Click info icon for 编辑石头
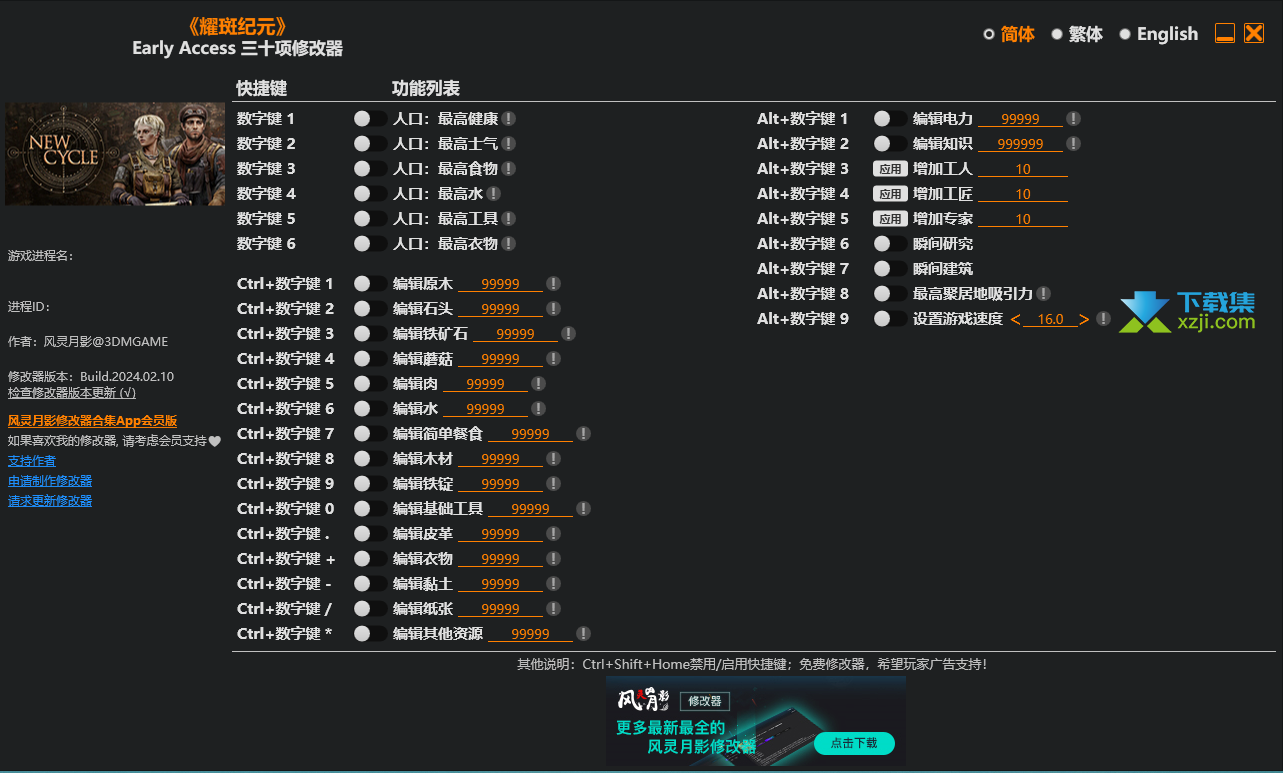 point(553,308)
